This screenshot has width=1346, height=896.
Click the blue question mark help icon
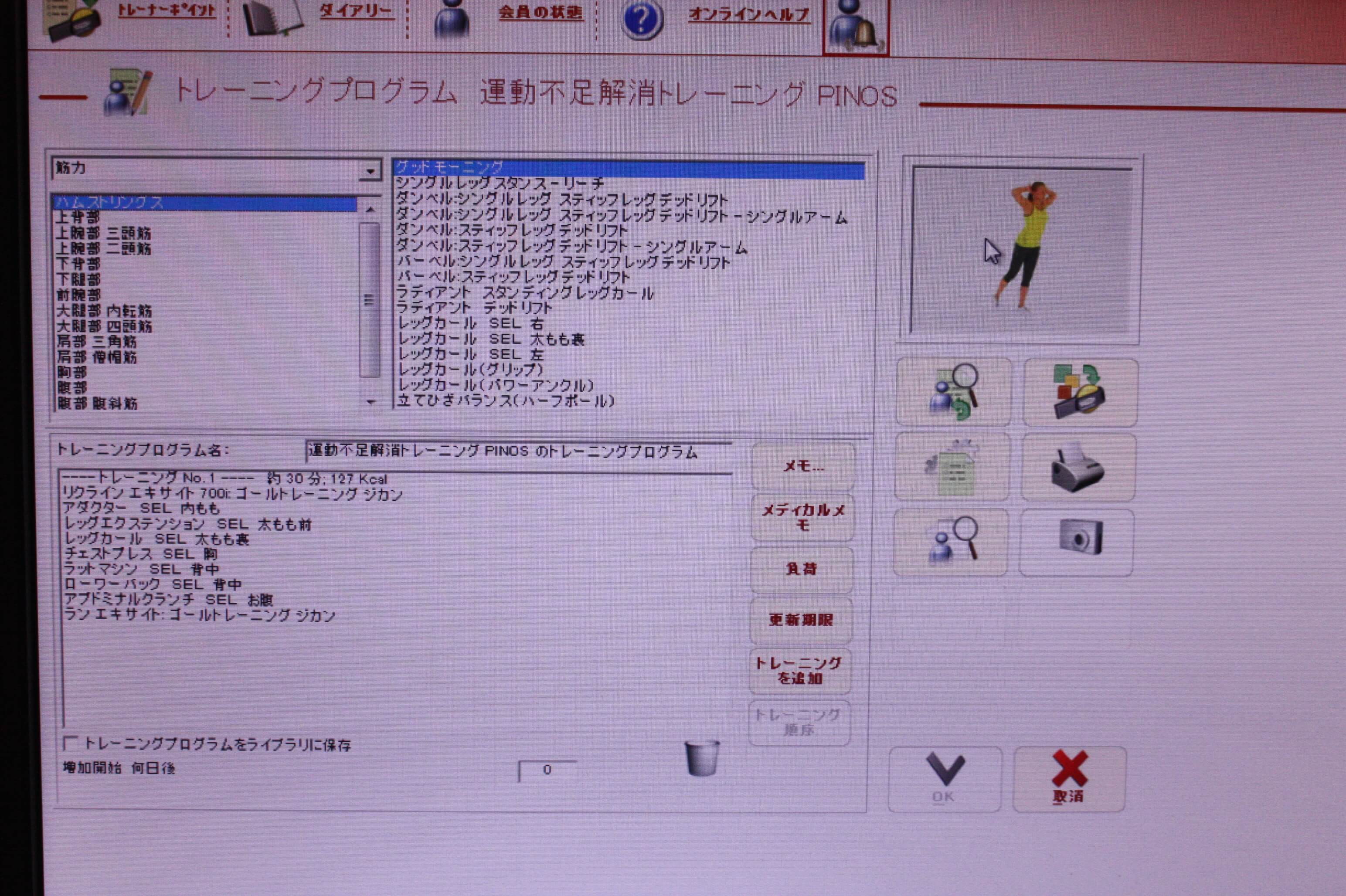pos(641,20)
